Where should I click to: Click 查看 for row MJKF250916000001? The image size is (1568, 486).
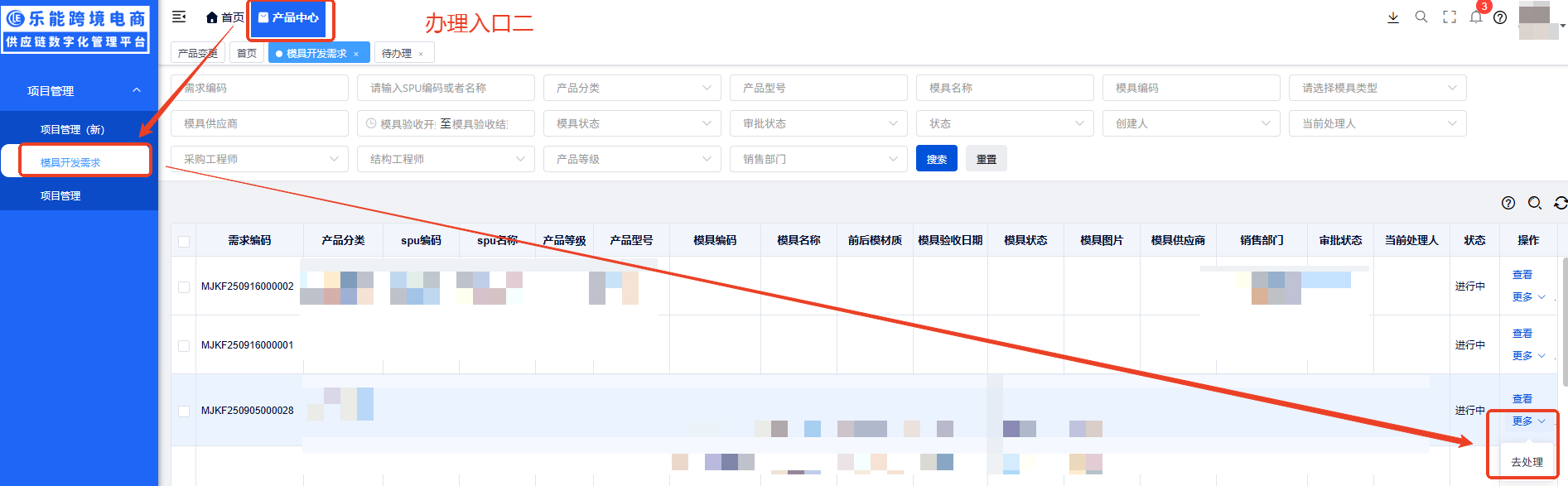(x=1522, y=334)
